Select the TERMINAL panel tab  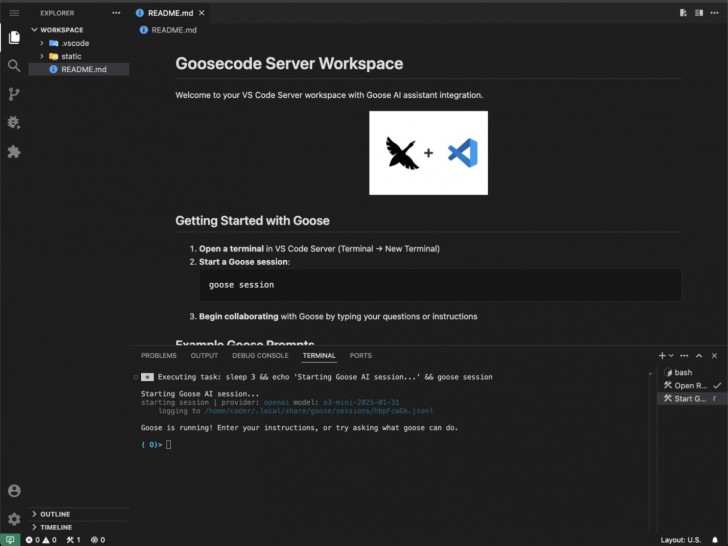click(x=319, y=356)
